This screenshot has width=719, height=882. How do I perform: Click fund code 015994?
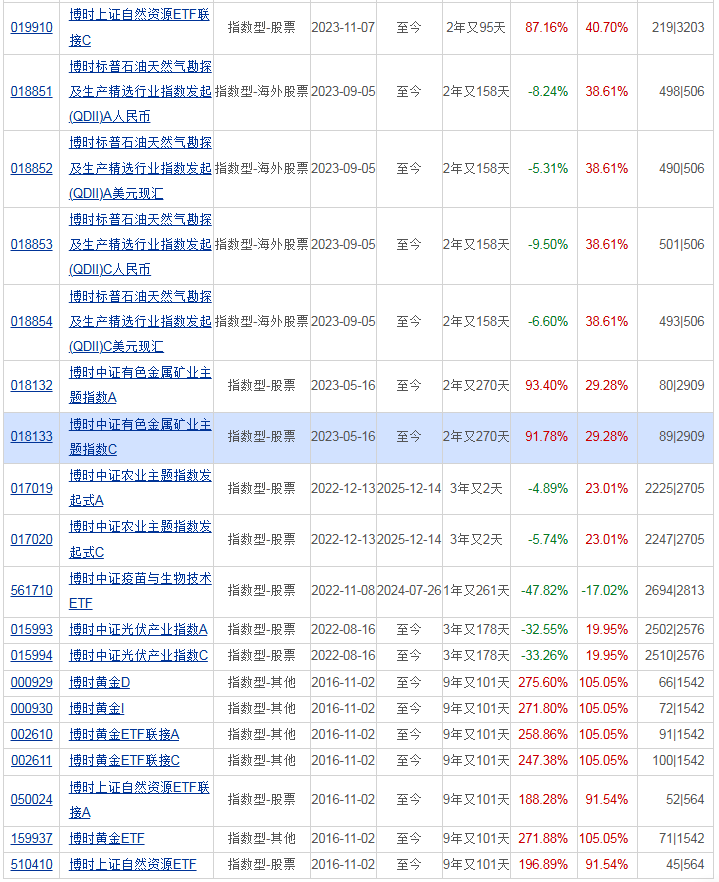(x=32, y=656)
